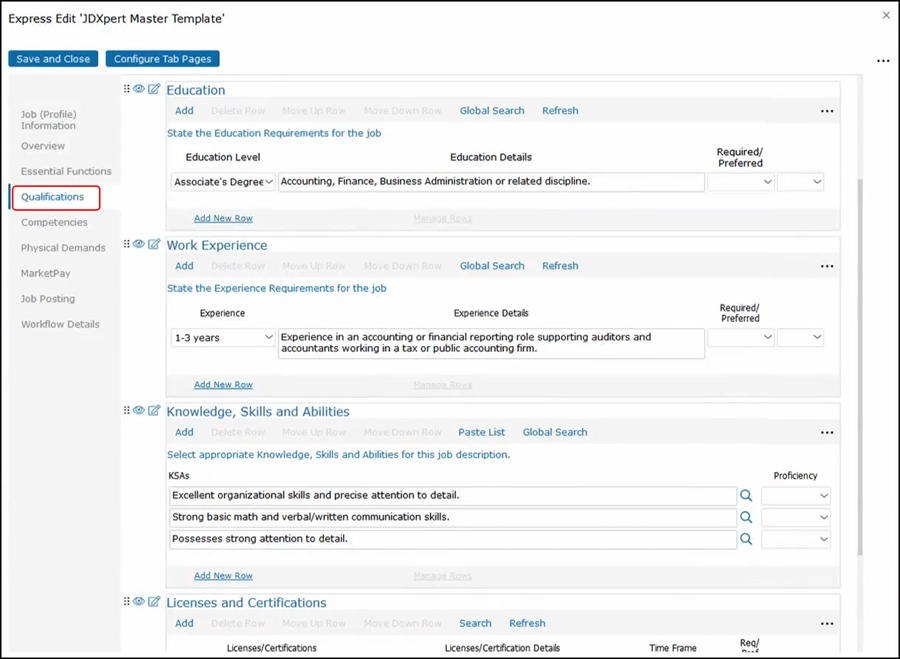Click the edit pencil icon beside Work Experience
Image resolution: width=900 pixels, height=659 pixels.
click(x=154, y=244)
